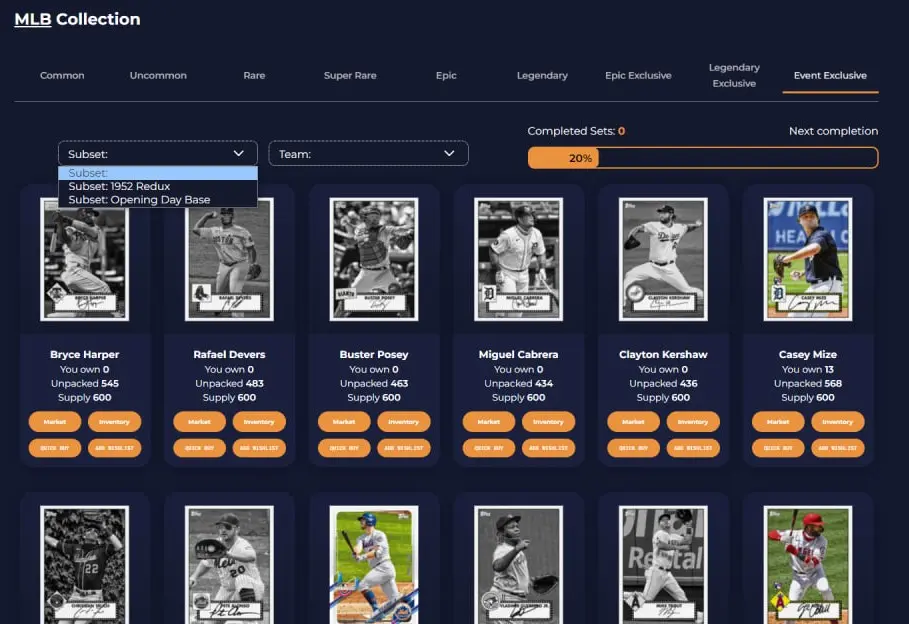Open Buster Posey card image
Image resolution: width=909 pixels, height=624 pixels.
click(x=374, y=259)
